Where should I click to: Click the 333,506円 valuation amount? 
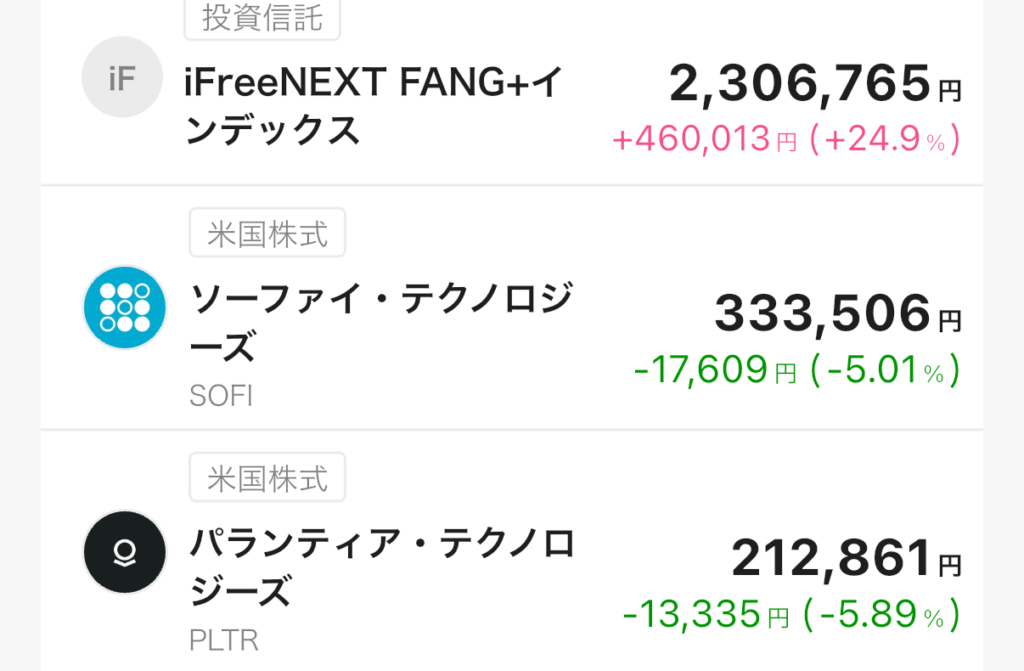click(x=837, y=316)
